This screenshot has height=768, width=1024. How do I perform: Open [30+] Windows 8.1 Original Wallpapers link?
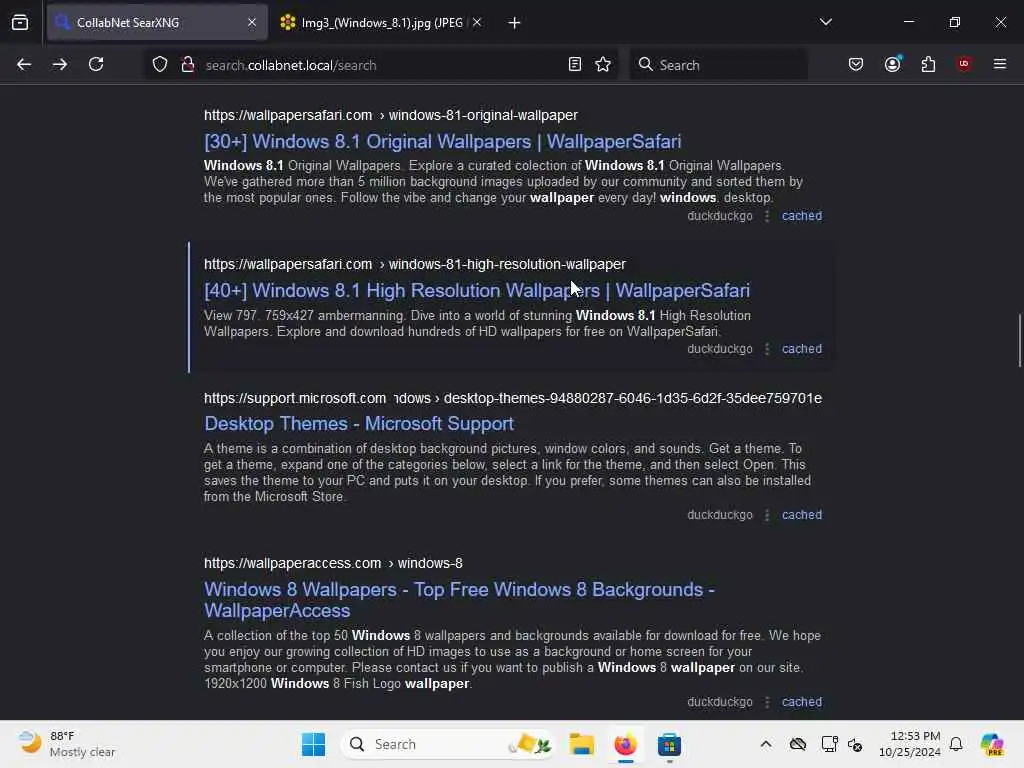442,142
